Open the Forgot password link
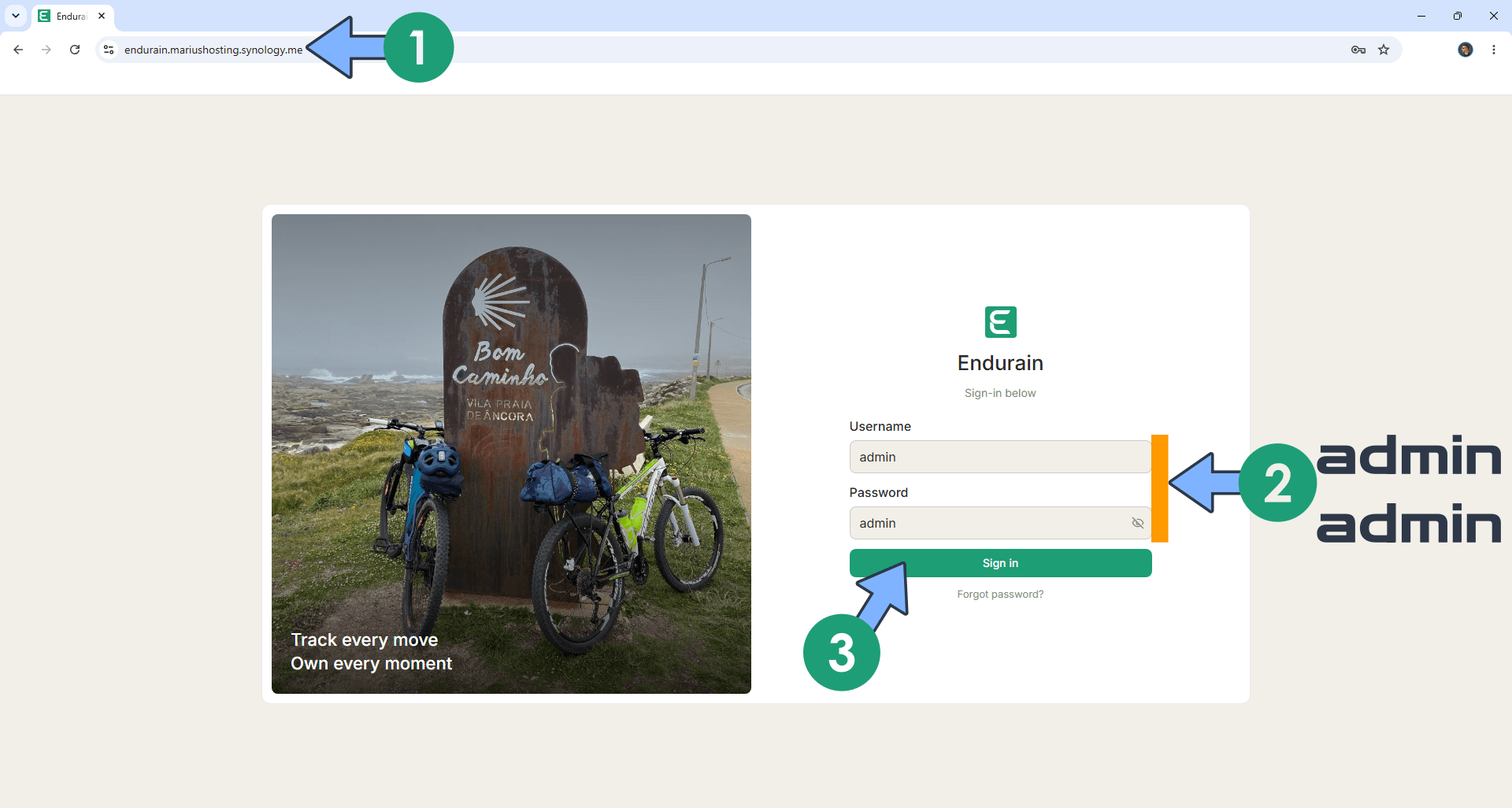This screenshot has width=1512, height=808. pos(1000,595)
